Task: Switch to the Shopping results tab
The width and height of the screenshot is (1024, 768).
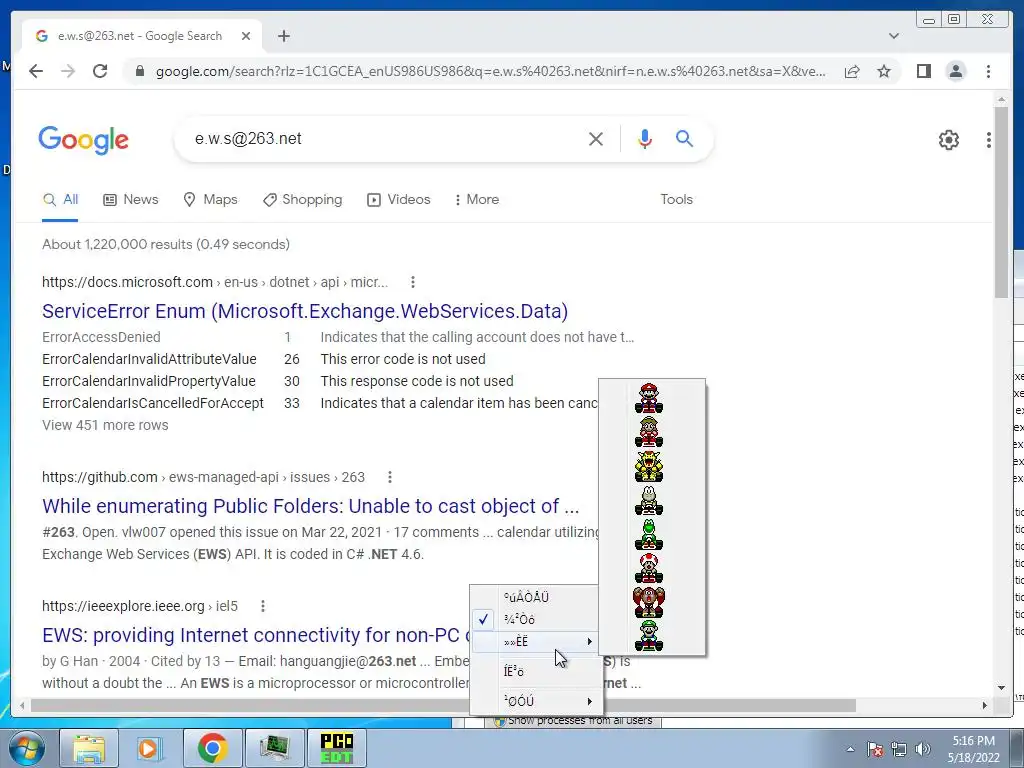Action: (302, 199)
